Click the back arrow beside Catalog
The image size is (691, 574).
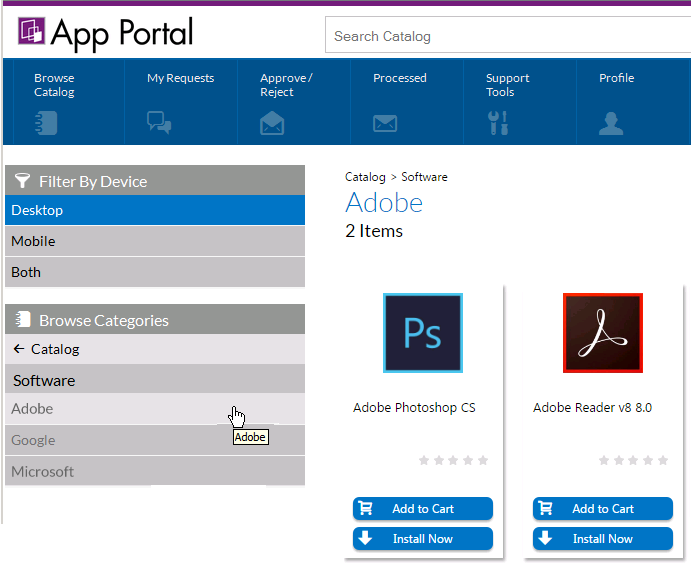coord(19,349)
